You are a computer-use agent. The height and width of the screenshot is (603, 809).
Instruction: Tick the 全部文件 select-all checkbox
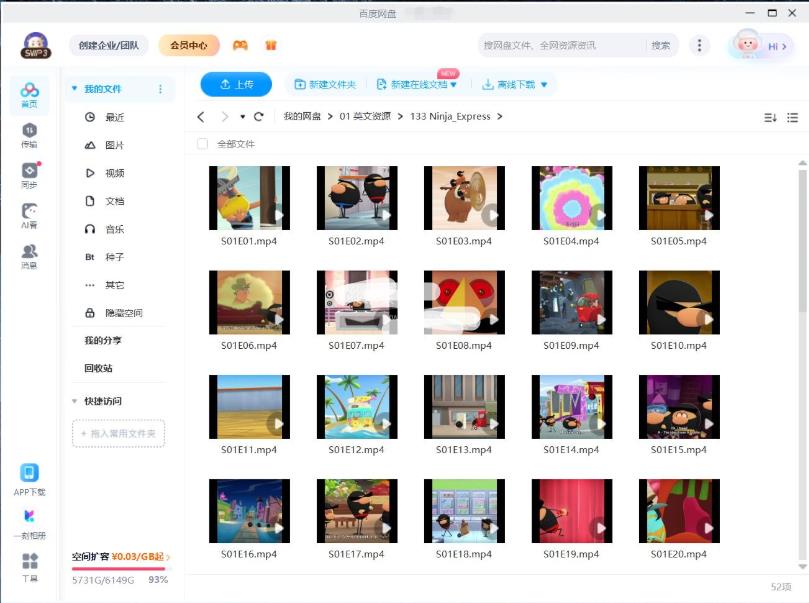tap(202, 144)
